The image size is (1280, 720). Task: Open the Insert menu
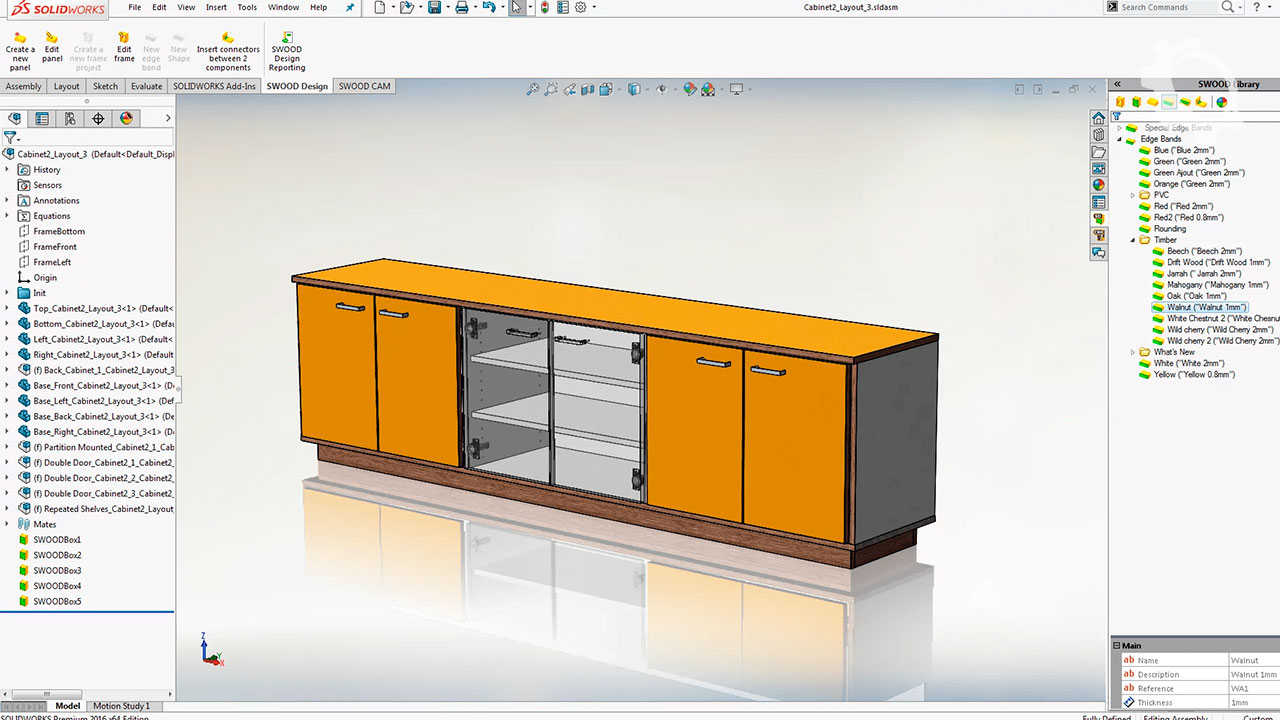coord(216,7)
